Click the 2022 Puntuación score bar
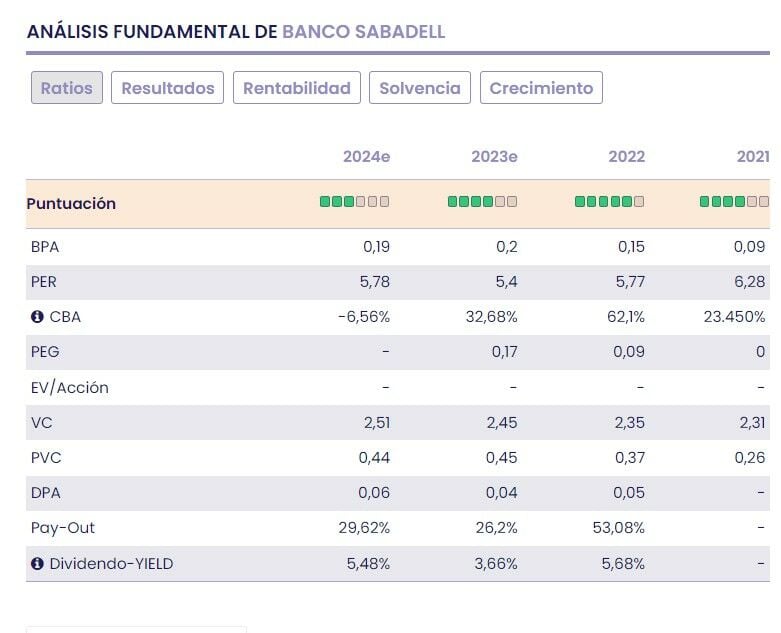Image resolution: width=781 pixels, height=633 pixels. click(609, 202)
